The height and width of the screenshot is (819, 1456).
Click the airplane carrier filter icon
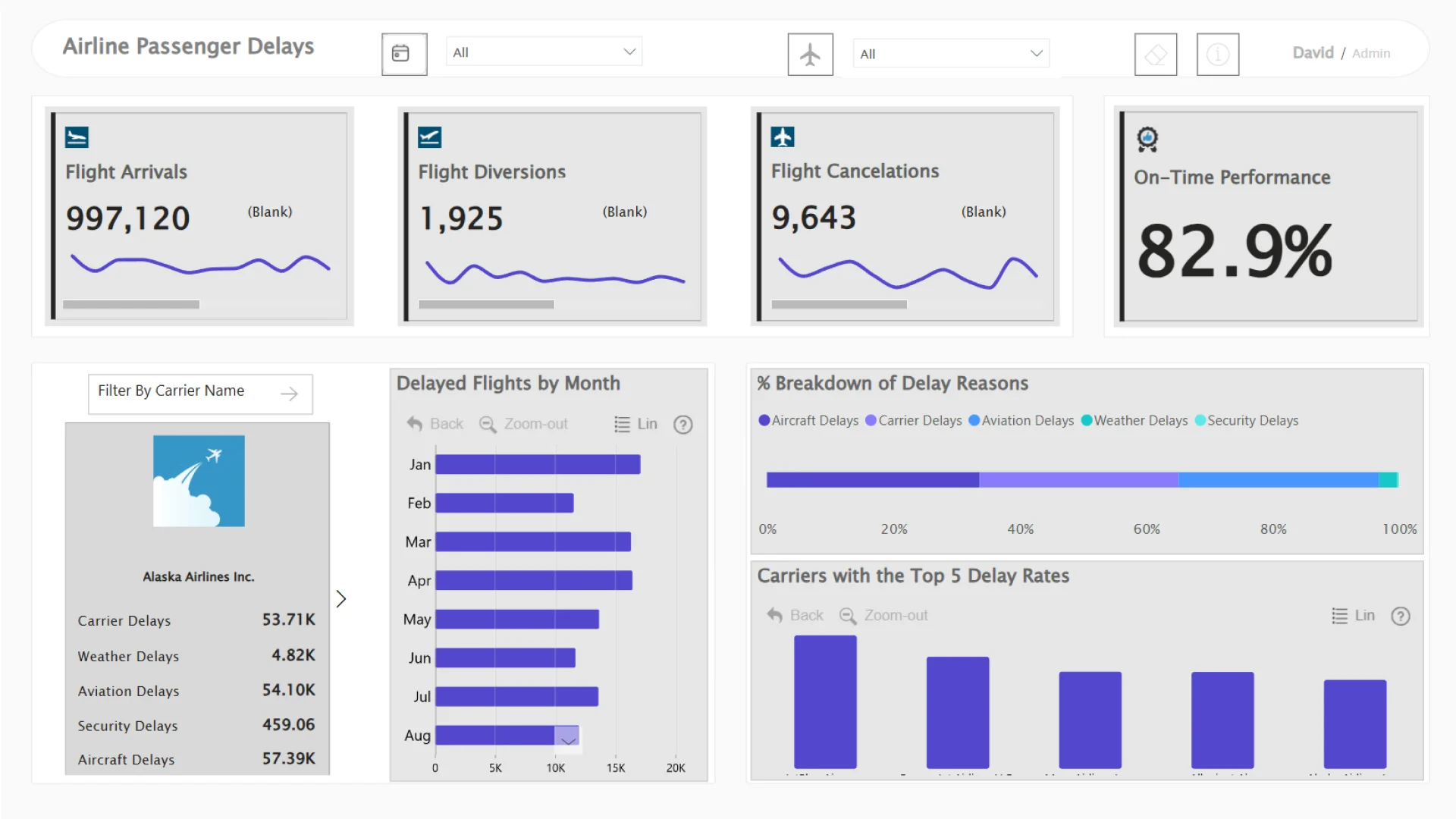(810, 54)
